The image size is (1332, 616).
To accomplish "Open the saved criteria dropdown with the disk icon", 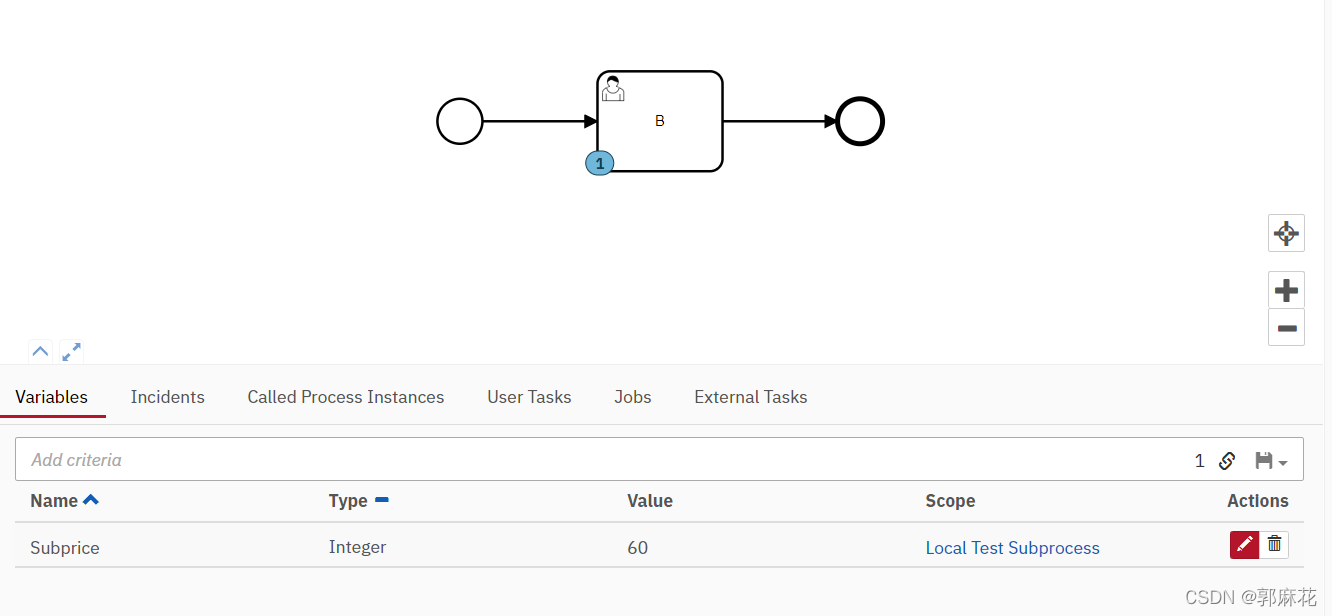I will 1271,461.
